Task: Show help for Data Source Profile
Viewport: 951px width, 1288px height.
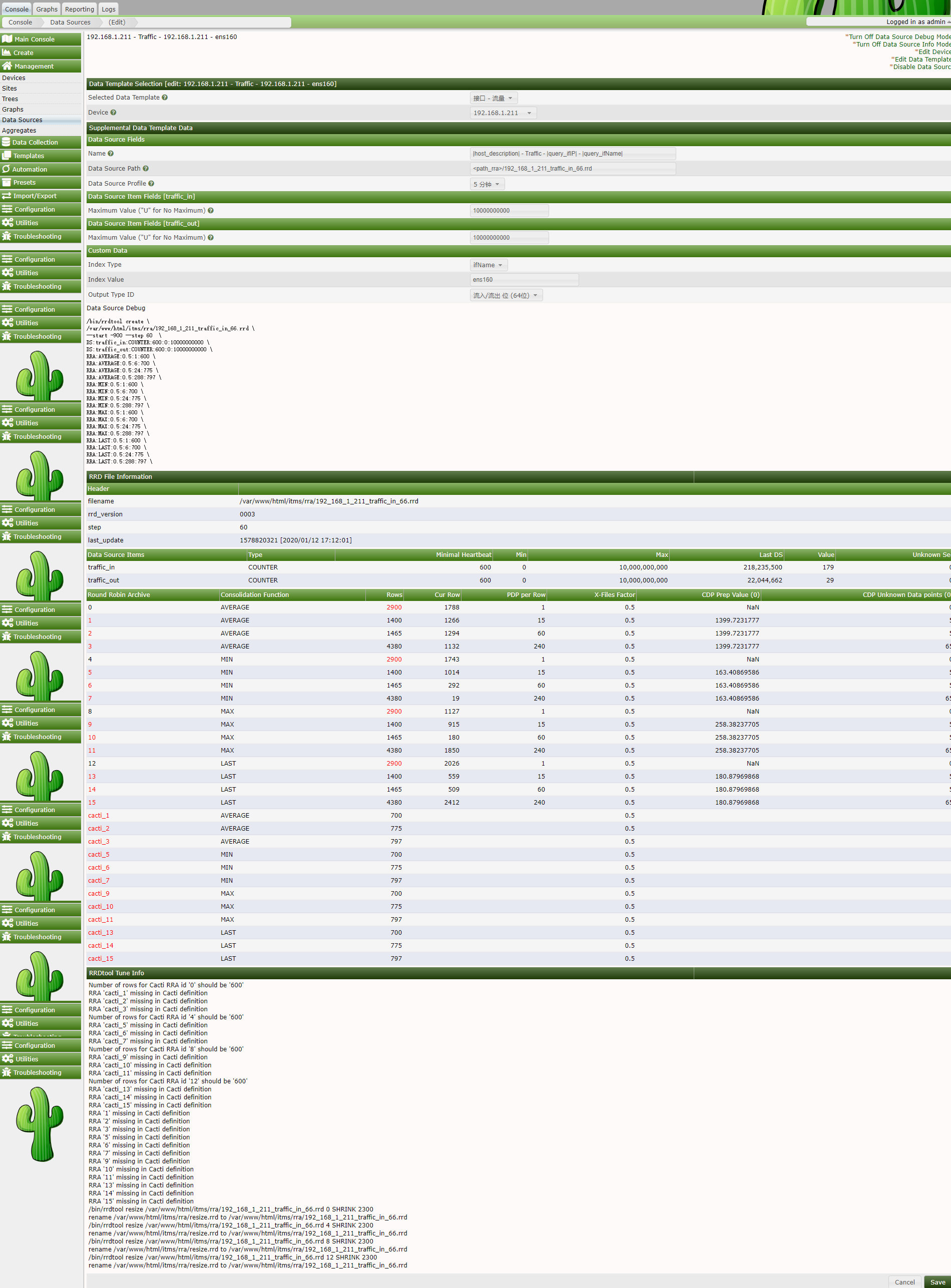Action: point(151,184)
